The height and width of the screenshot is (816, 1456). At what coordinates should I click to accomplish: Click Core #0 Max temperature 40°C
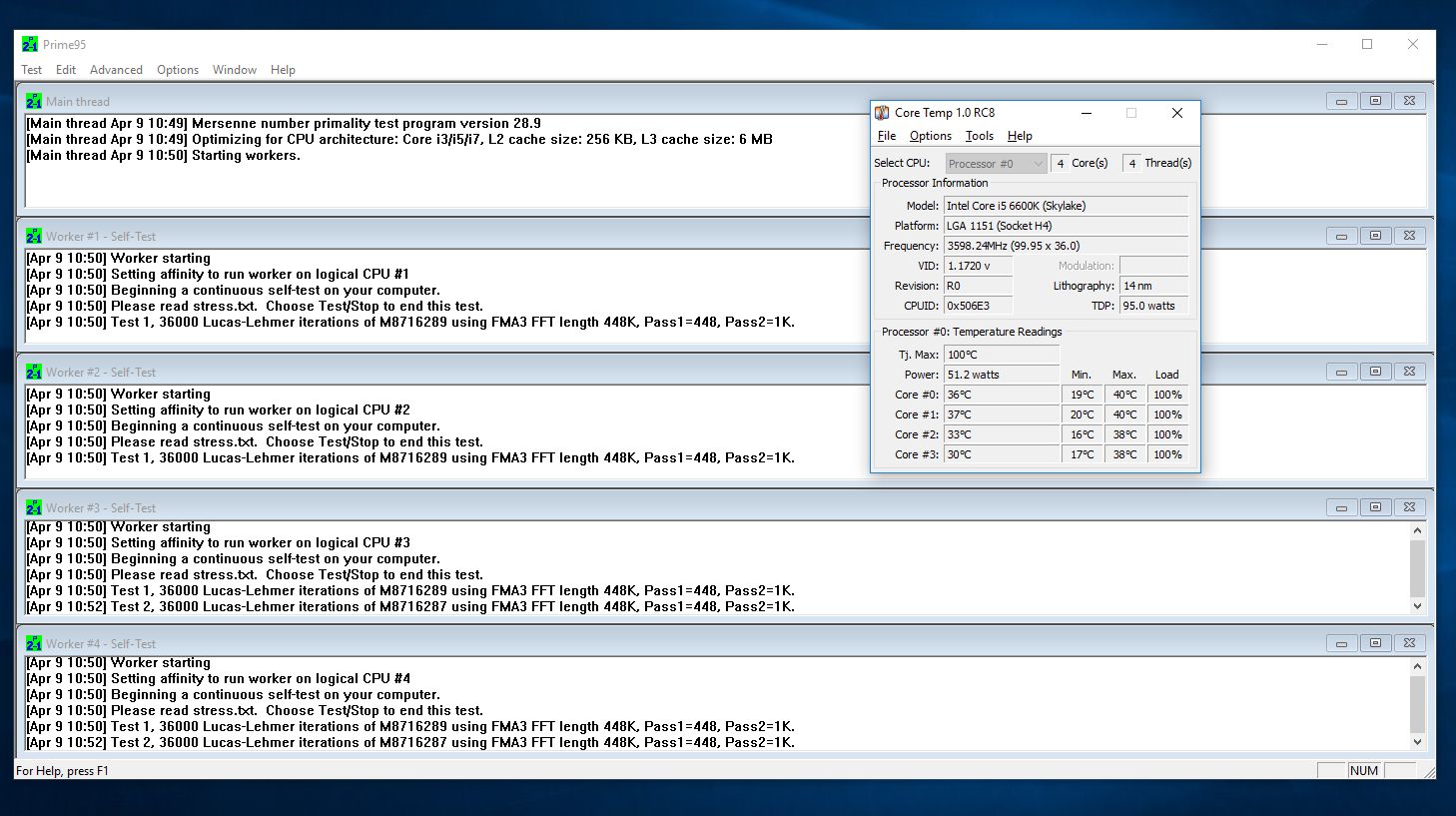[x=1124, y=395]
